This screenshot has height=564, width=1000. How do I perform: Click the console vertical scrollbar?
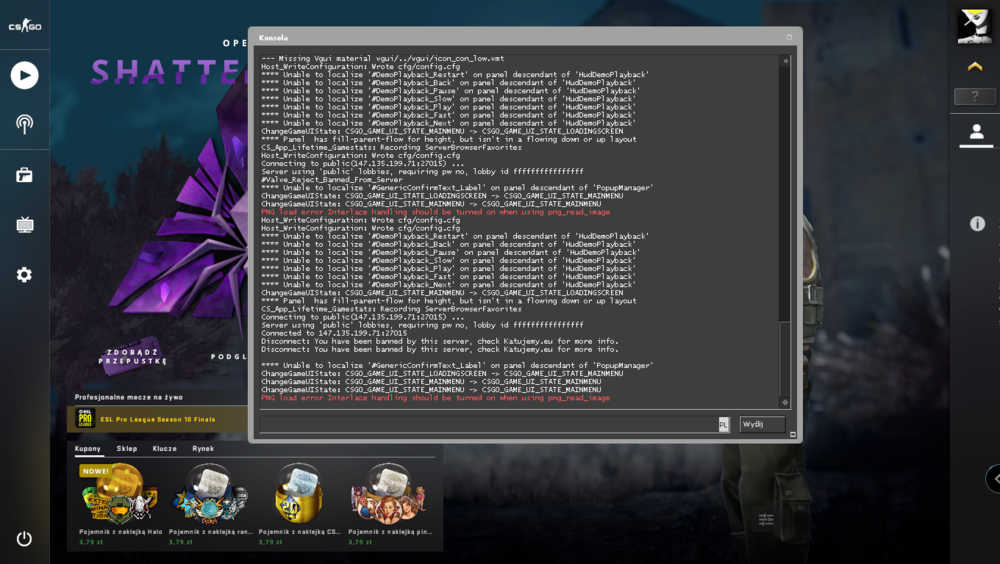click(x=785, y=231)
